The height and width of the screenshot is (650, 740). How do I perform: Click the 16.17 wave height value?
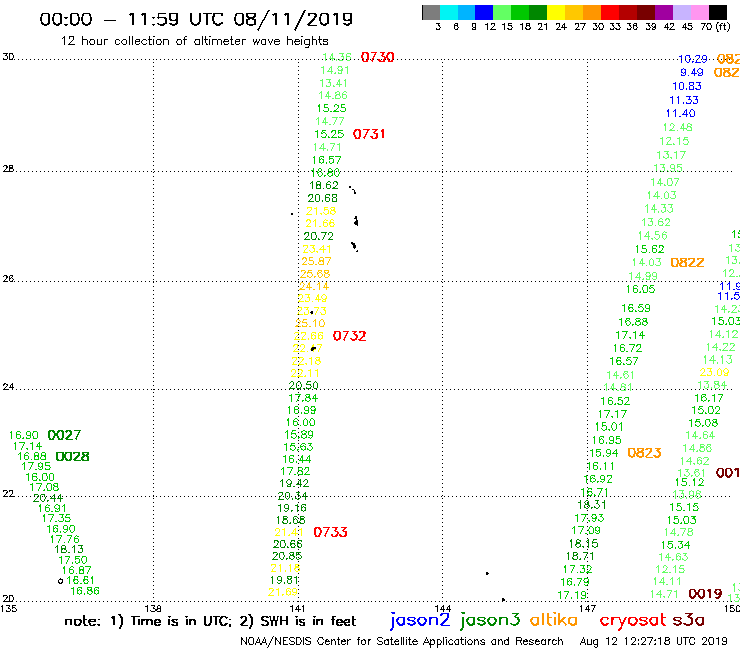tap(709, 398)
